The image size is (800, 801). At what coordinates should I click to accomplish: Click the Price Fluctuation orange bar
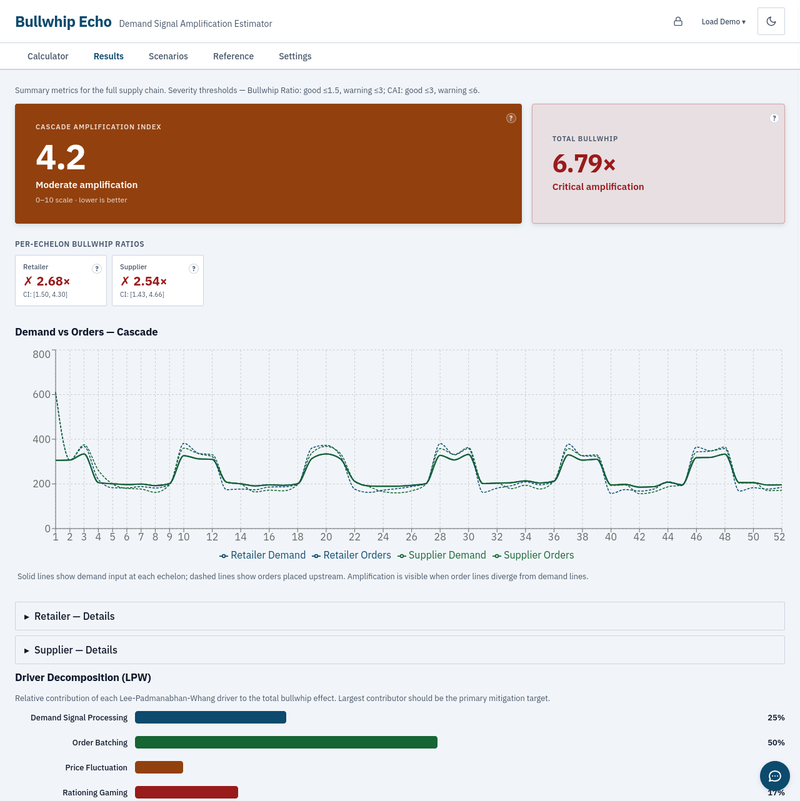click(x=159, y=767)
